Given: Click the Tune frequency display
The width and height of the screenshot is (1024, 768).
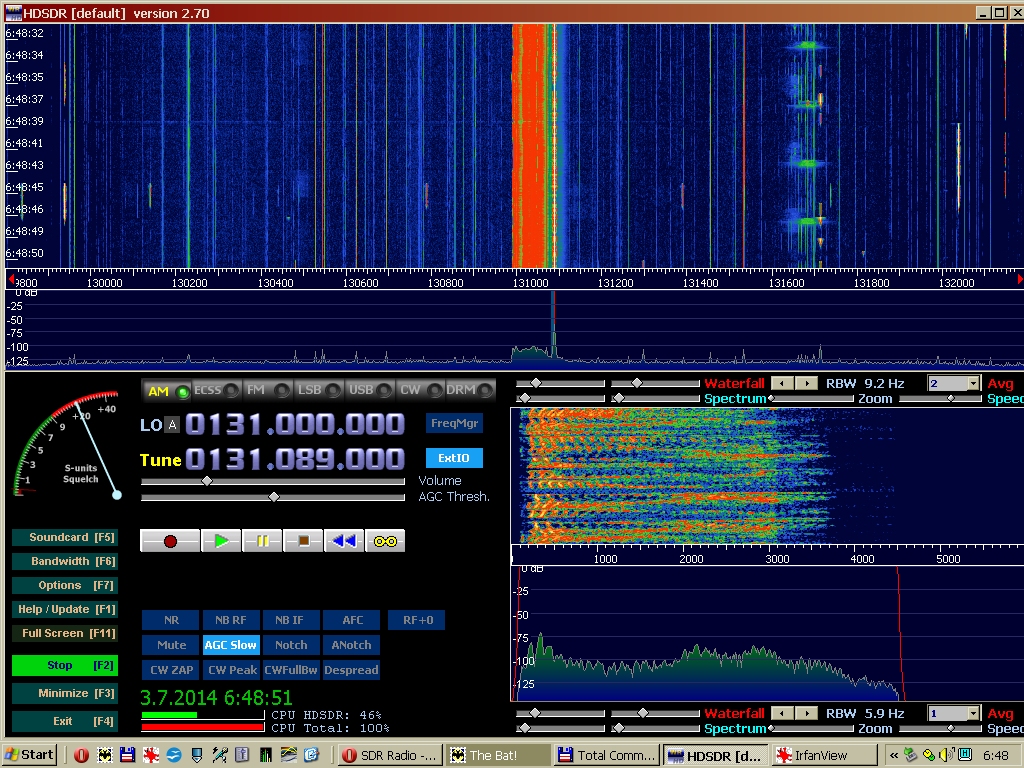Looking at the screenshot, I should 295,459.
